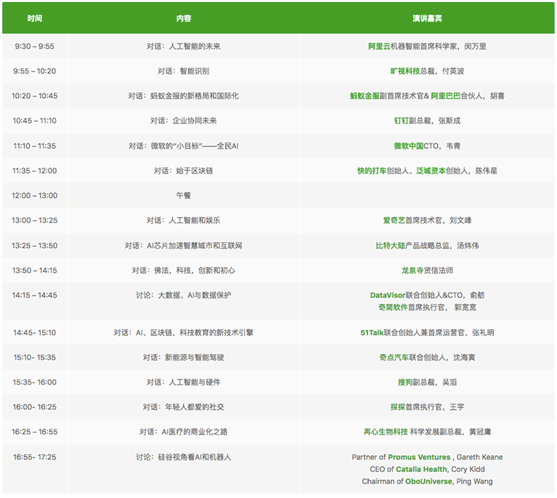Click the 微软中国 link
The height and width of the screenshot is (498, 557).
[409, 146]
